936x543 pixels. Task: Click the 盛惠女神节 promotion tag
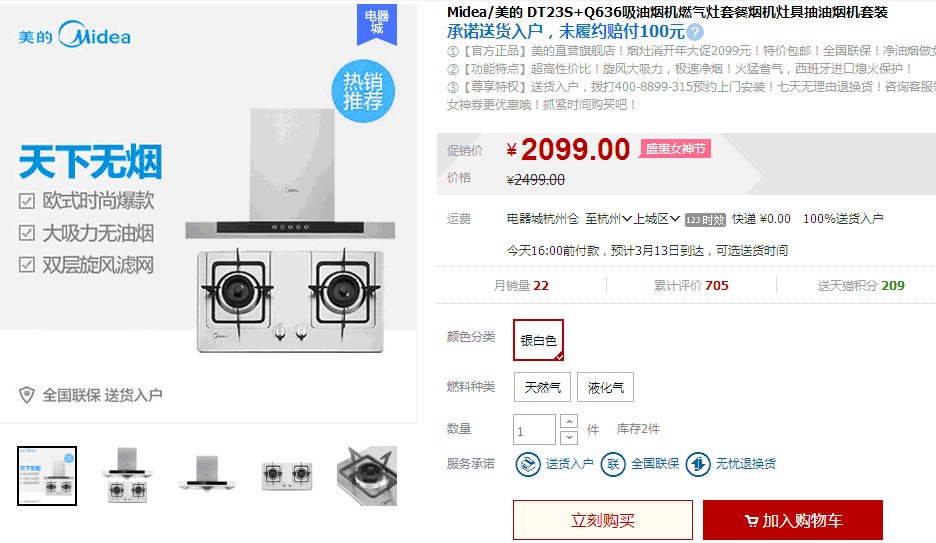coord(675,149)
